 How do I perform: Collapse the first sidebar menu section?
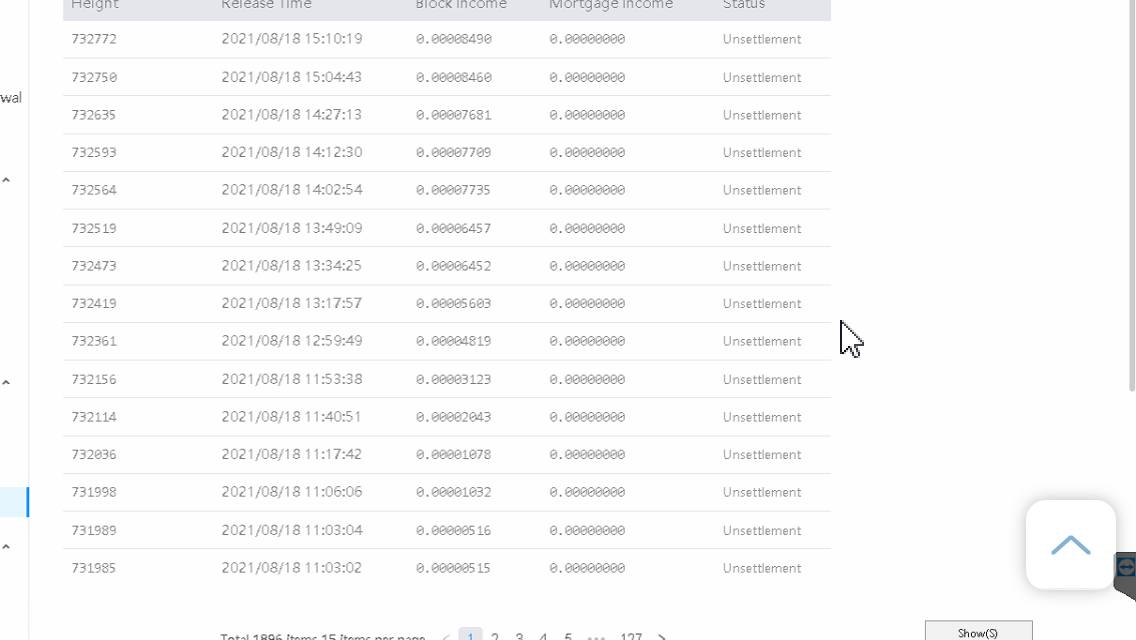coord(6,181)
